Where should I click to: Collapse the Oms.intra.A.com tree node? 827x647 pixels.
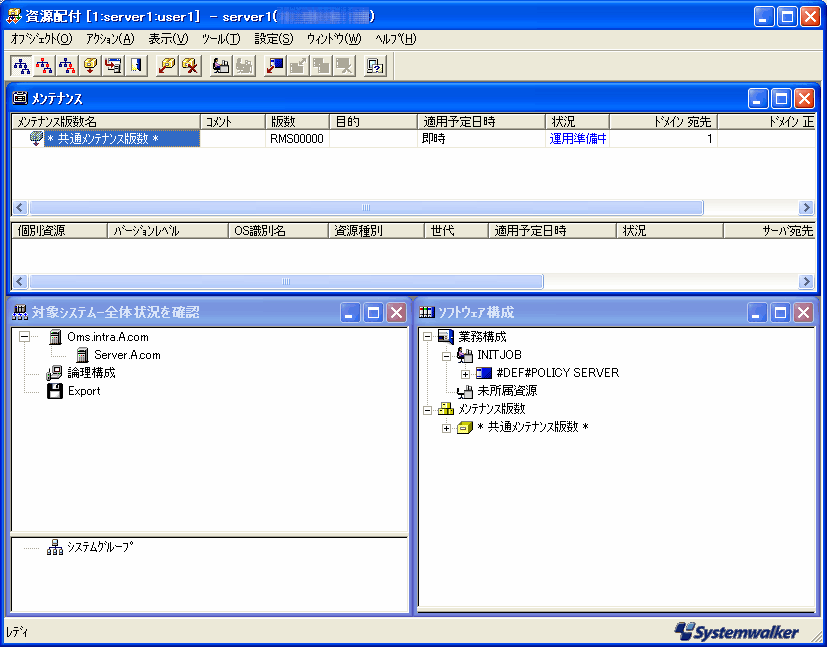click(x=22, y=337)
